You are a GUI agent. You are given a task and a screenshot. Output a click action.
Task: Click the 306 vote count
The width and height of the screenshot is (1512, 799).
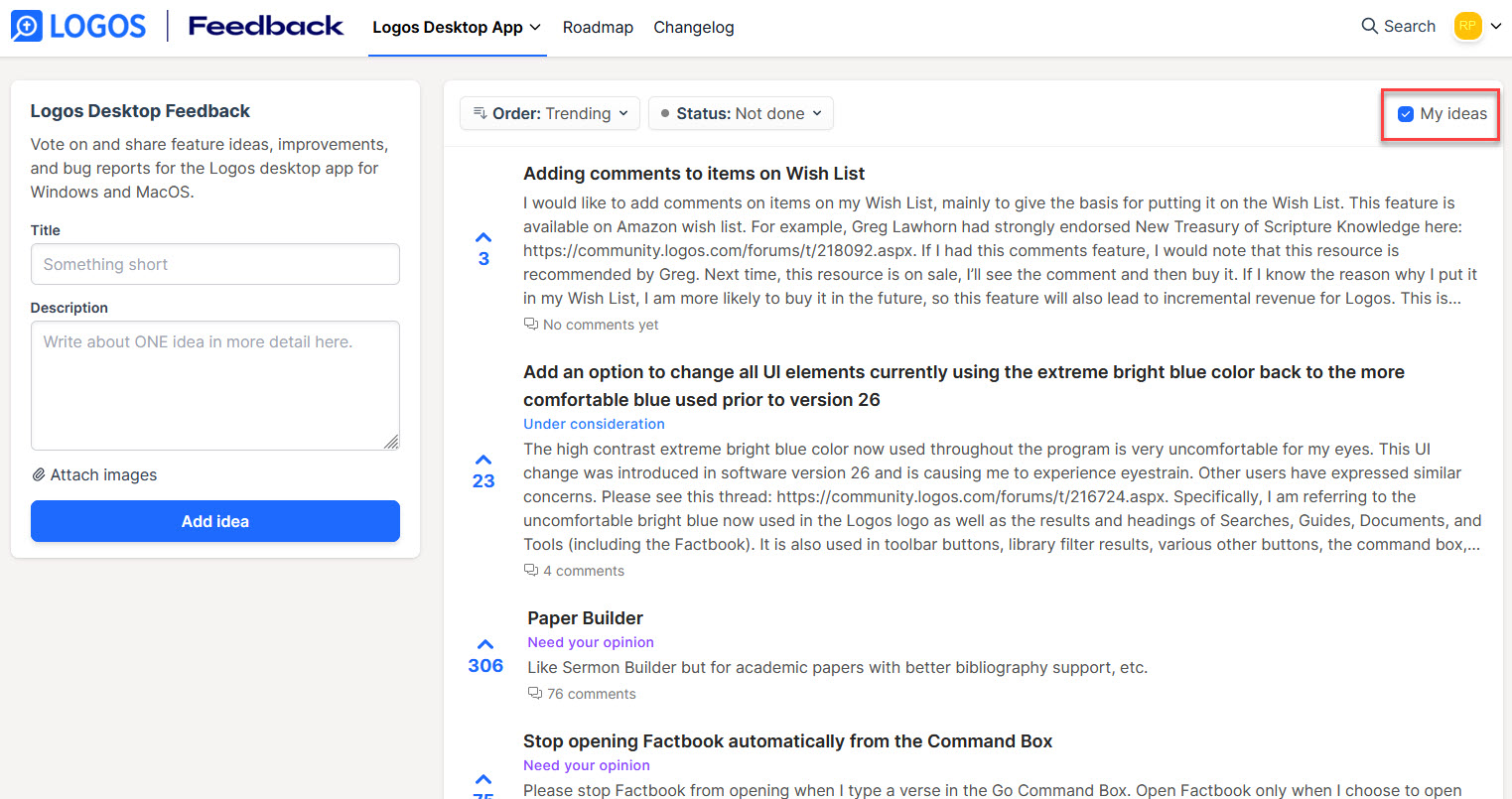click(485, 666)
